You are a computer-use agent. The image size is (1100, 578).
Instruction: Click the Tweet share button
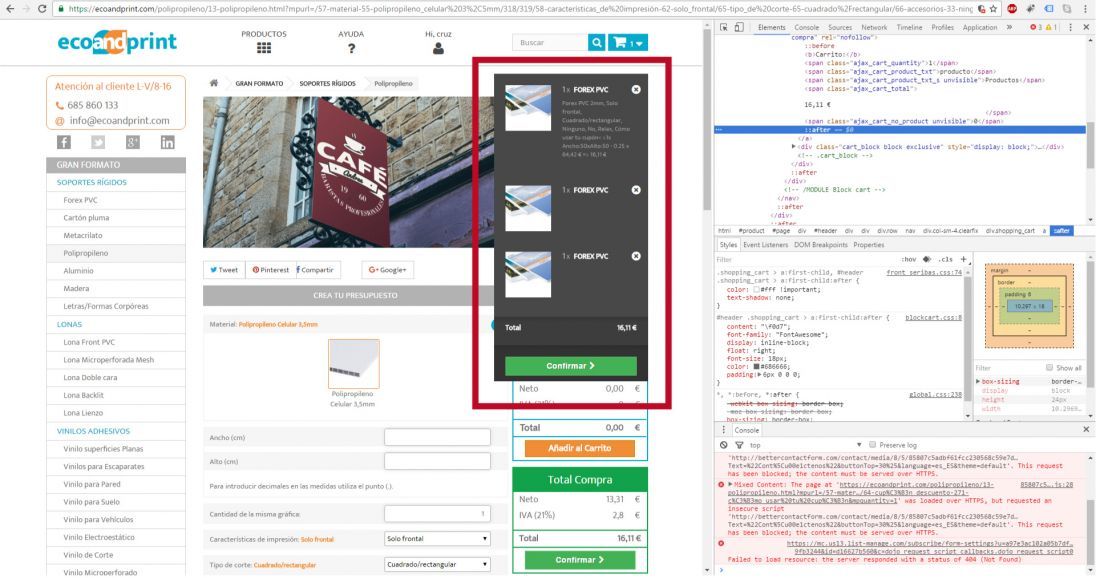(224, 269)
